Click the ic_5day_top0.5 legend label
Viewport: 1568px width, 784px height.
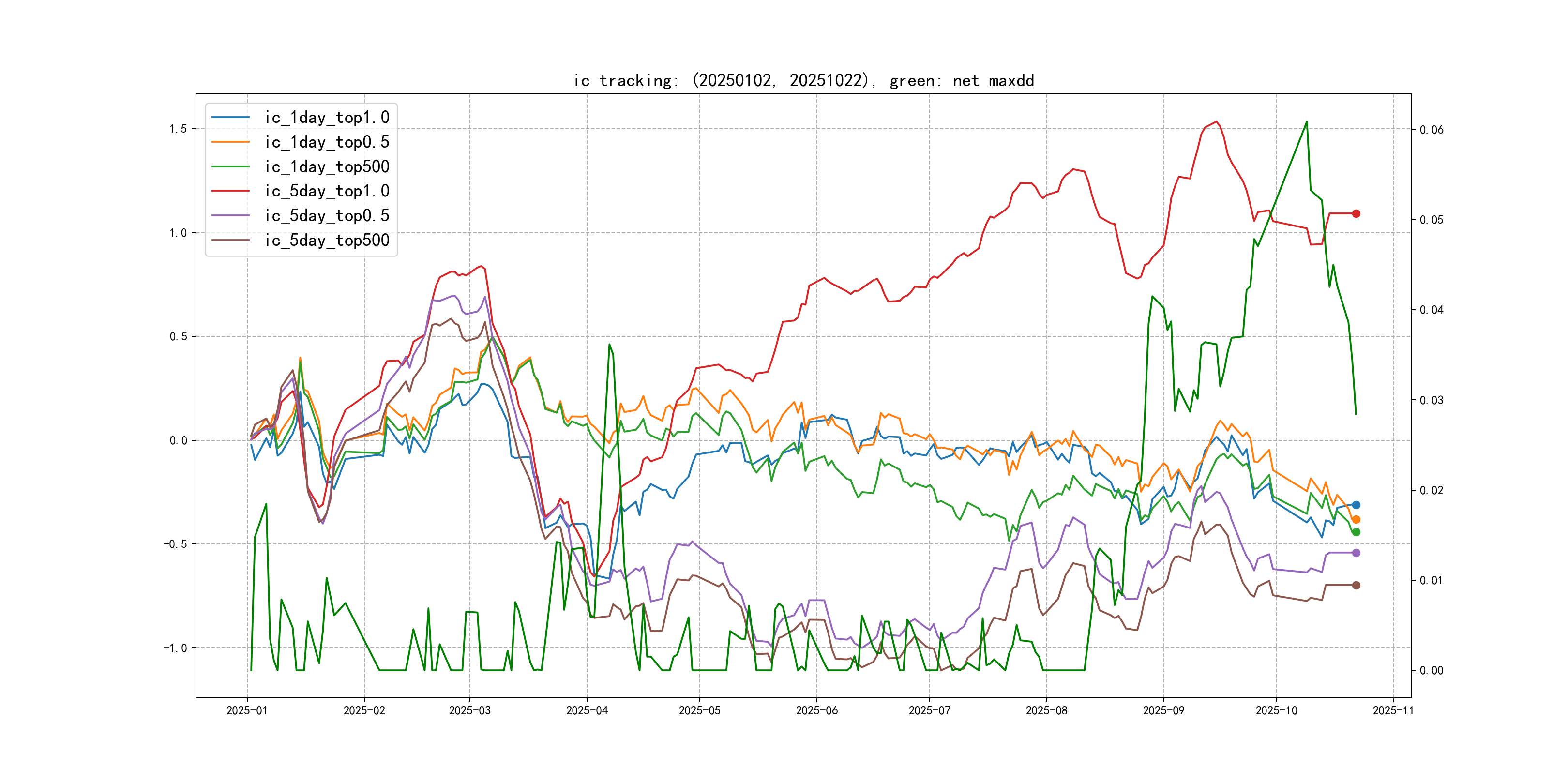(327, 215)
